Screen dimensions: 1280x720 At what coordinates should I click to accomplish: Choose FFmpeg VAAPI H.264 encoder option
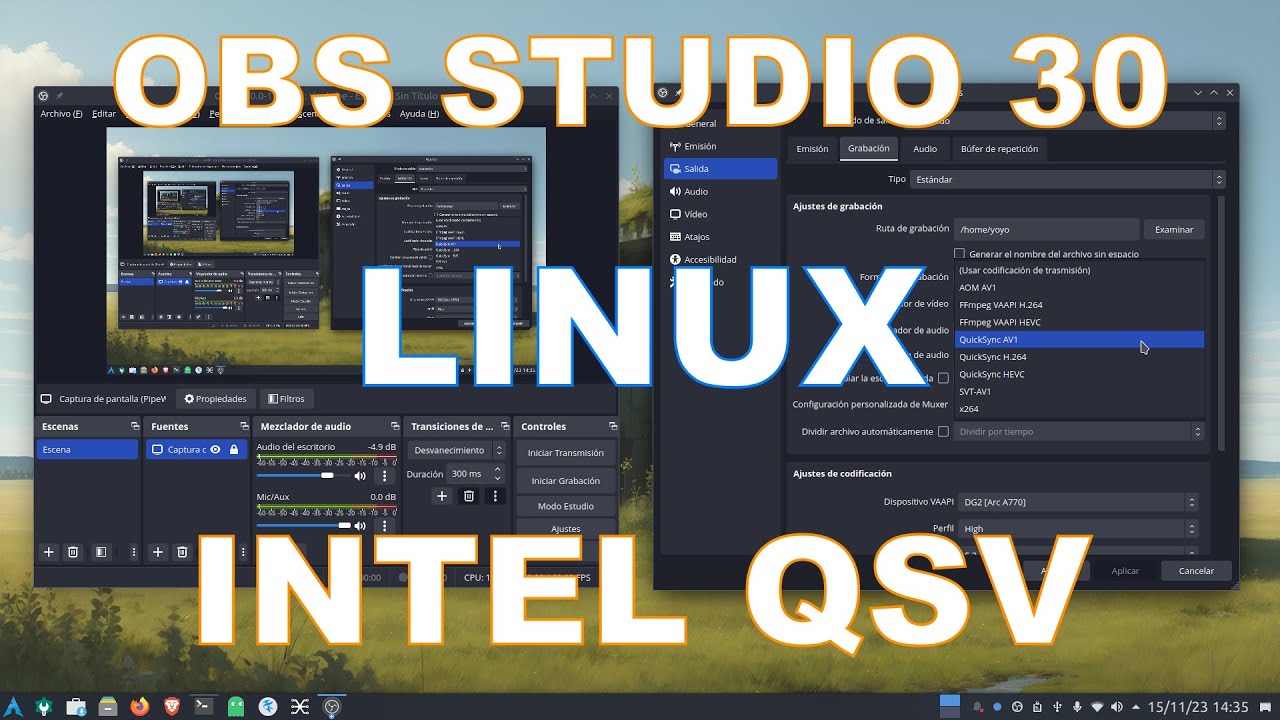pos(1080,305)
